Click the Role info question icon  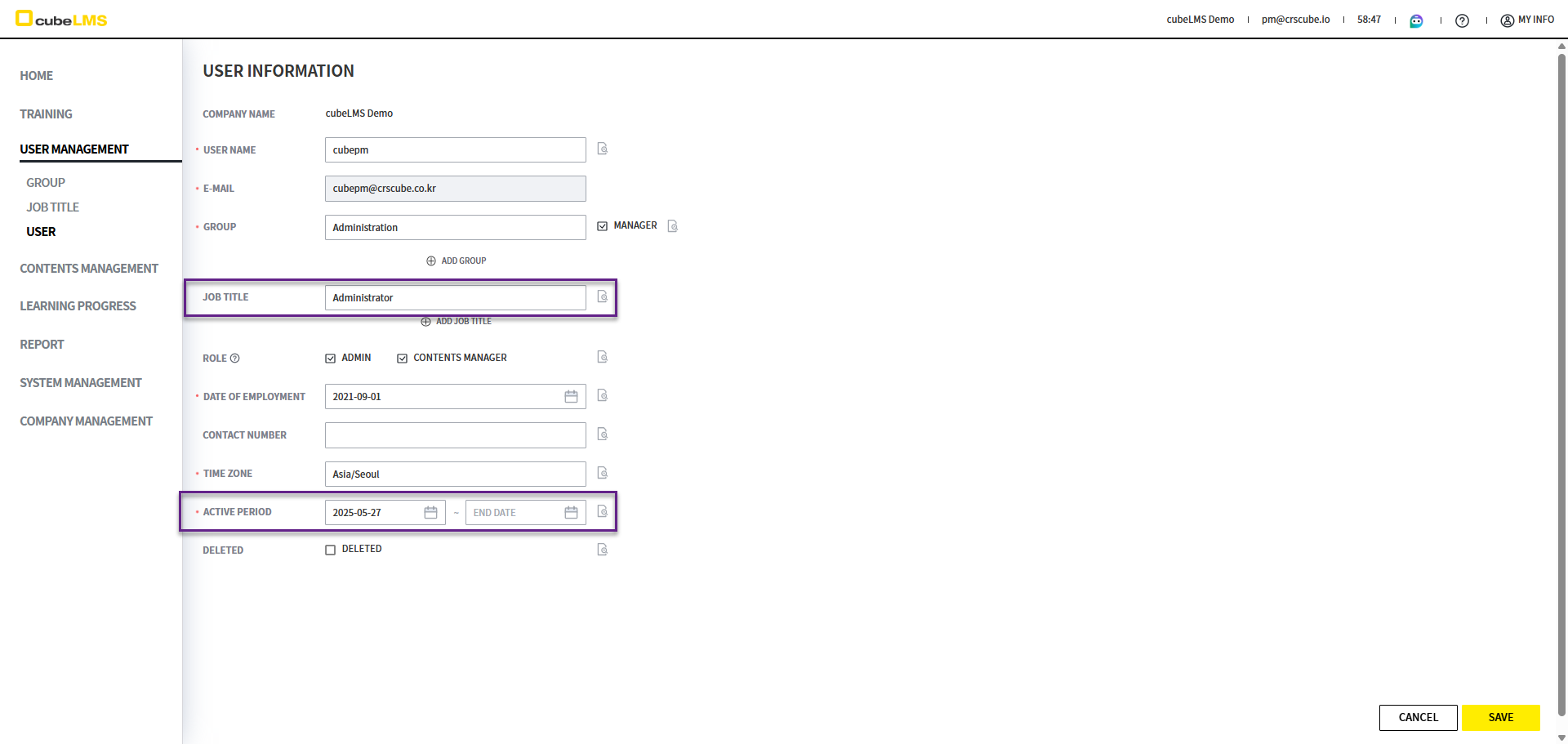coord(235,359)
